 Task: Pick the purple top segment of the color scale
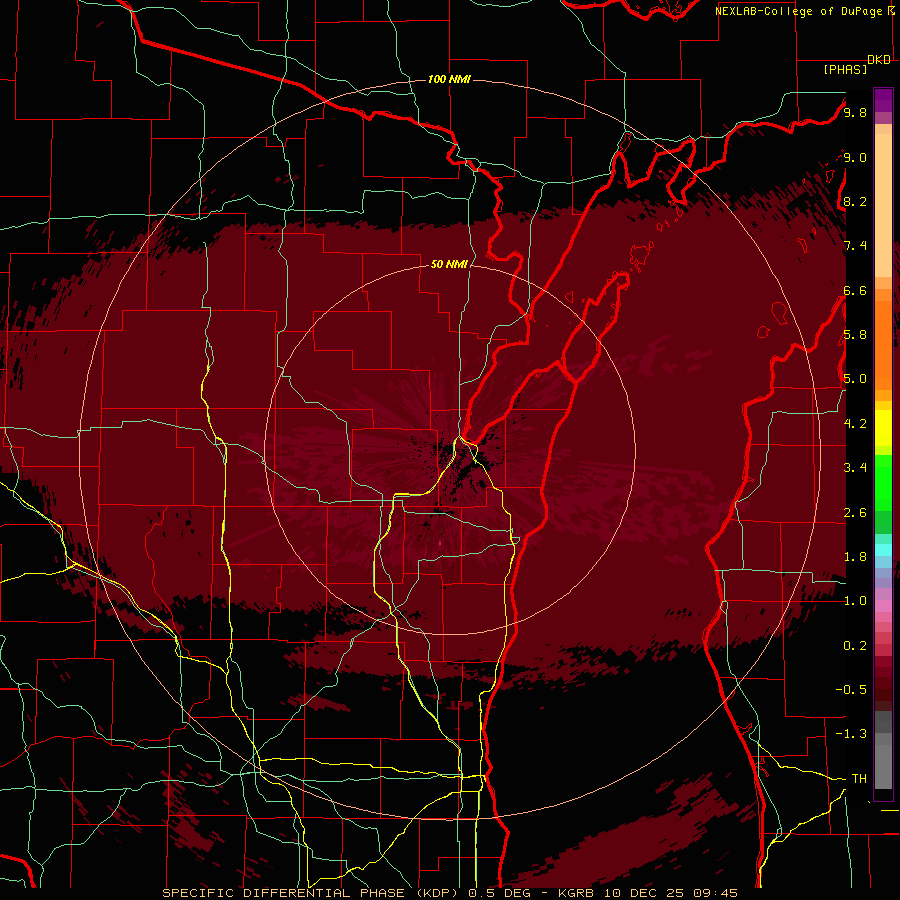tap(883, 100)
